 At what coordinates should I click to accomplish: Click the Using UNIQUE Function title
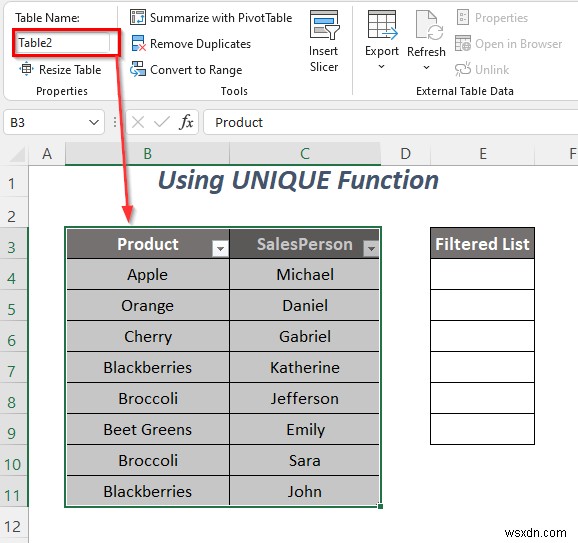[x=298, y=180]
